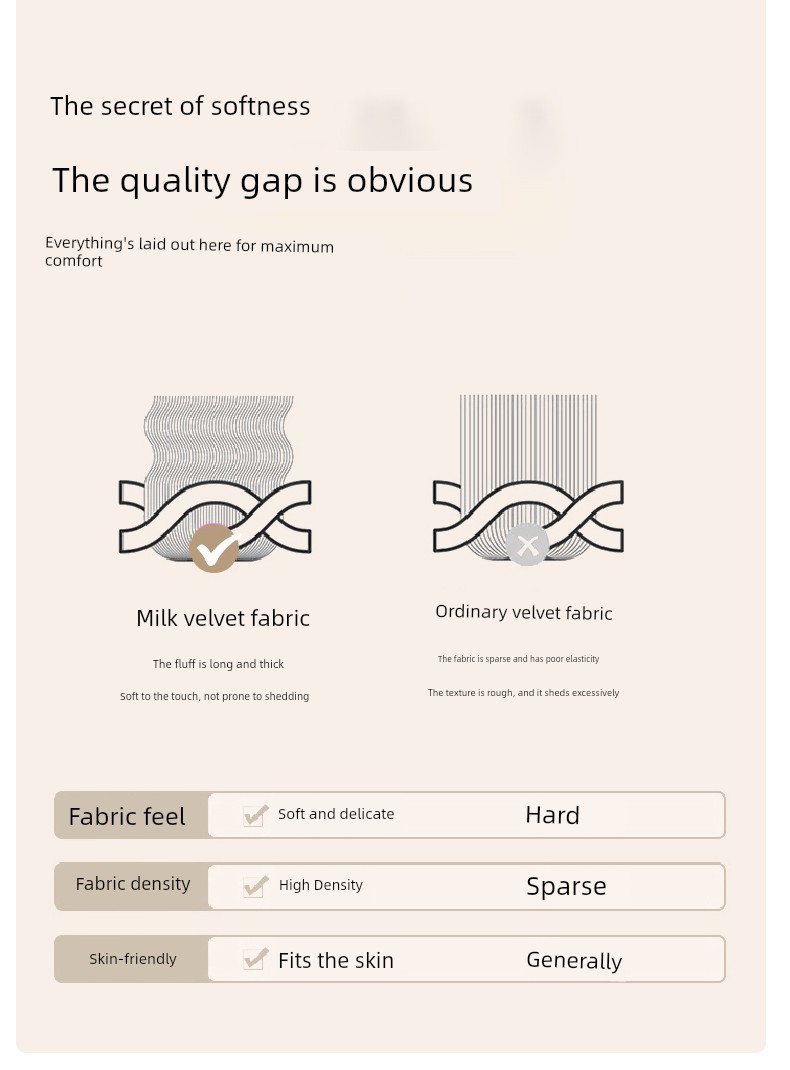Click the text about rough texture shedding excessively
The height and width of the screenshot is (1070, 790).
tap(523, 693)
